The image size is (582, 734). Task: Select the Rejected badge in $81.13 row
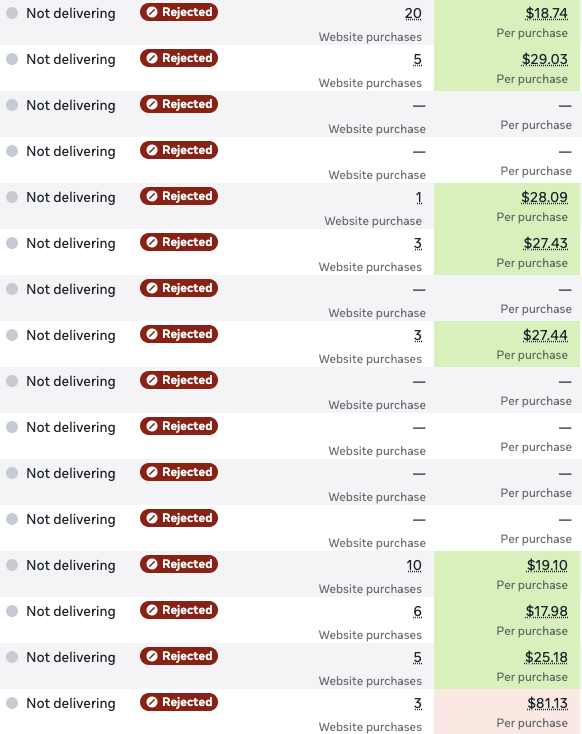coord(178,702)
